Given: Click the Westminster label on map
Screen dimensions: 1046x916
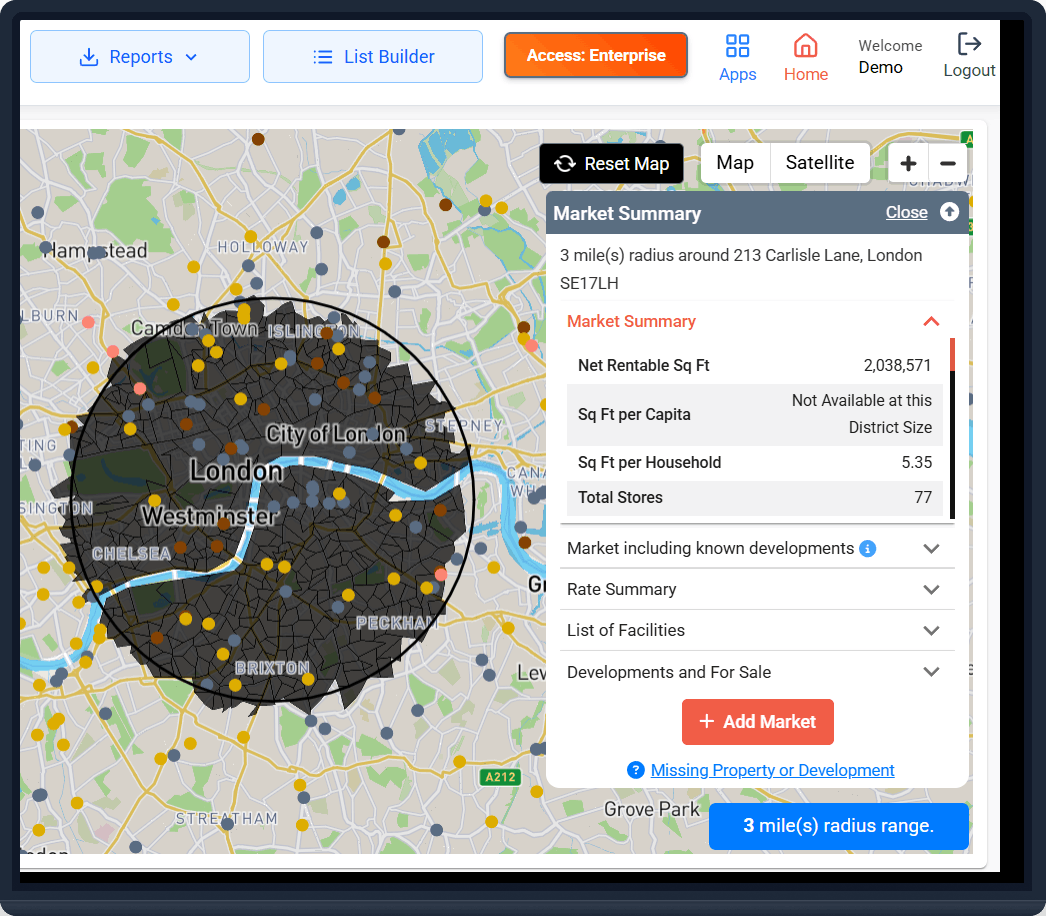Looking at the screenshot, I should click(x=209, y=516).
